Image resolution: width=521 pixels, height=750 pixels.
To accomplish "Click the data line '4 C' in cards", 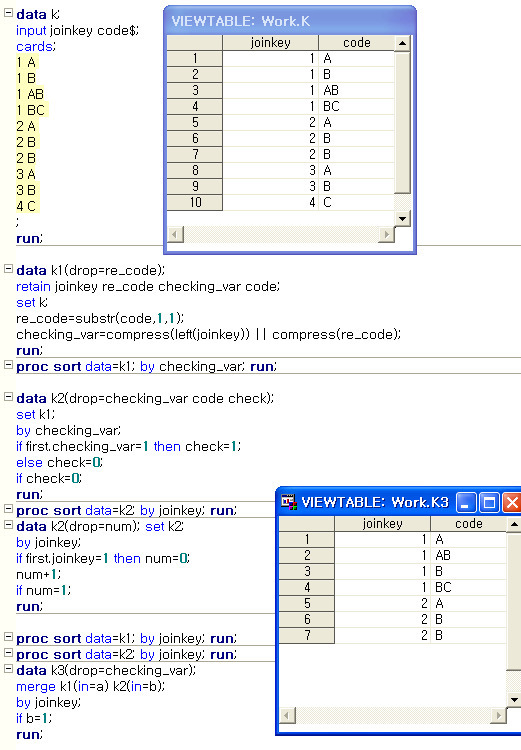I will pos(26,206).
